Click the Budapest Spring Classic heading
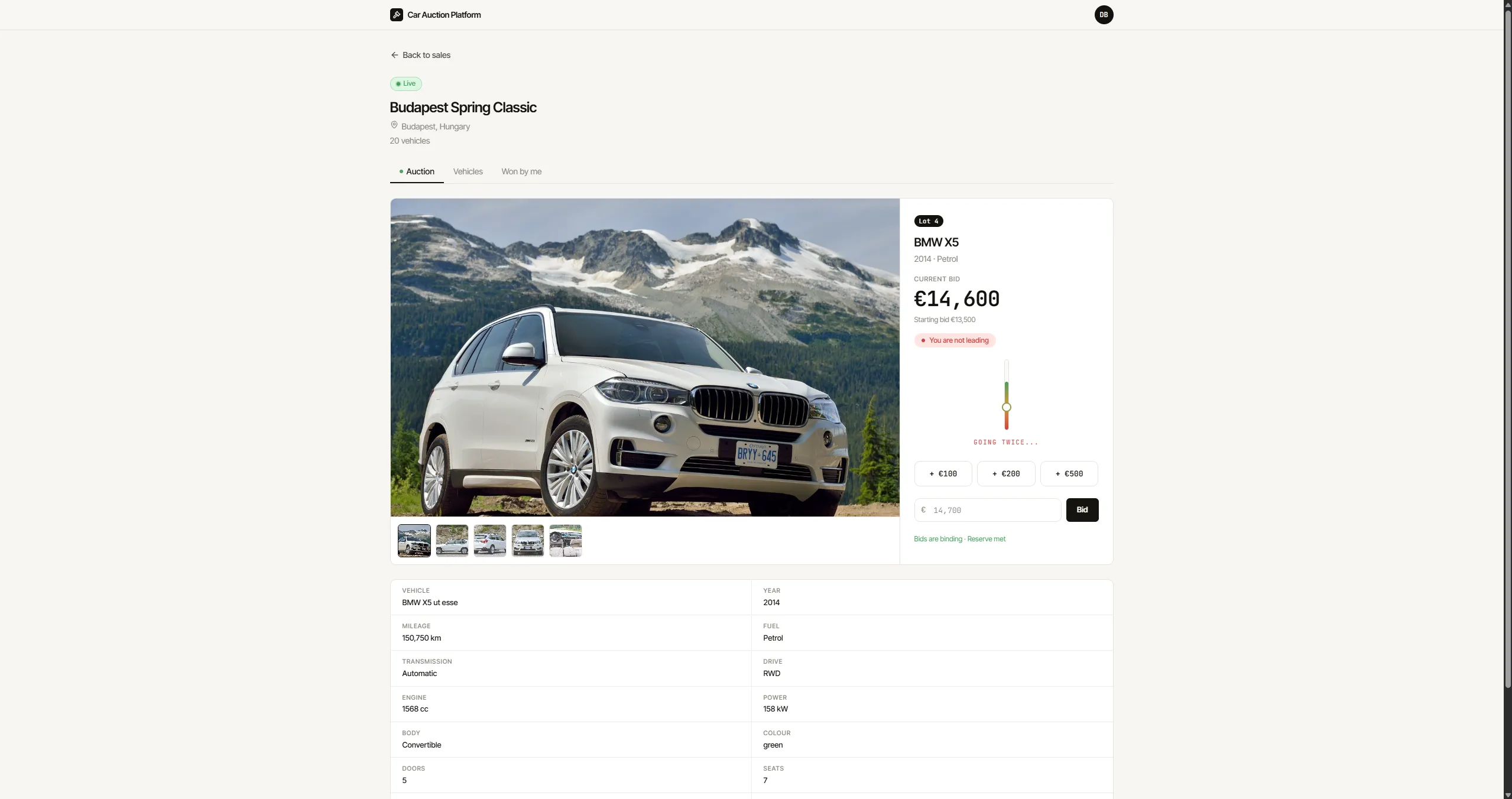 463,108
